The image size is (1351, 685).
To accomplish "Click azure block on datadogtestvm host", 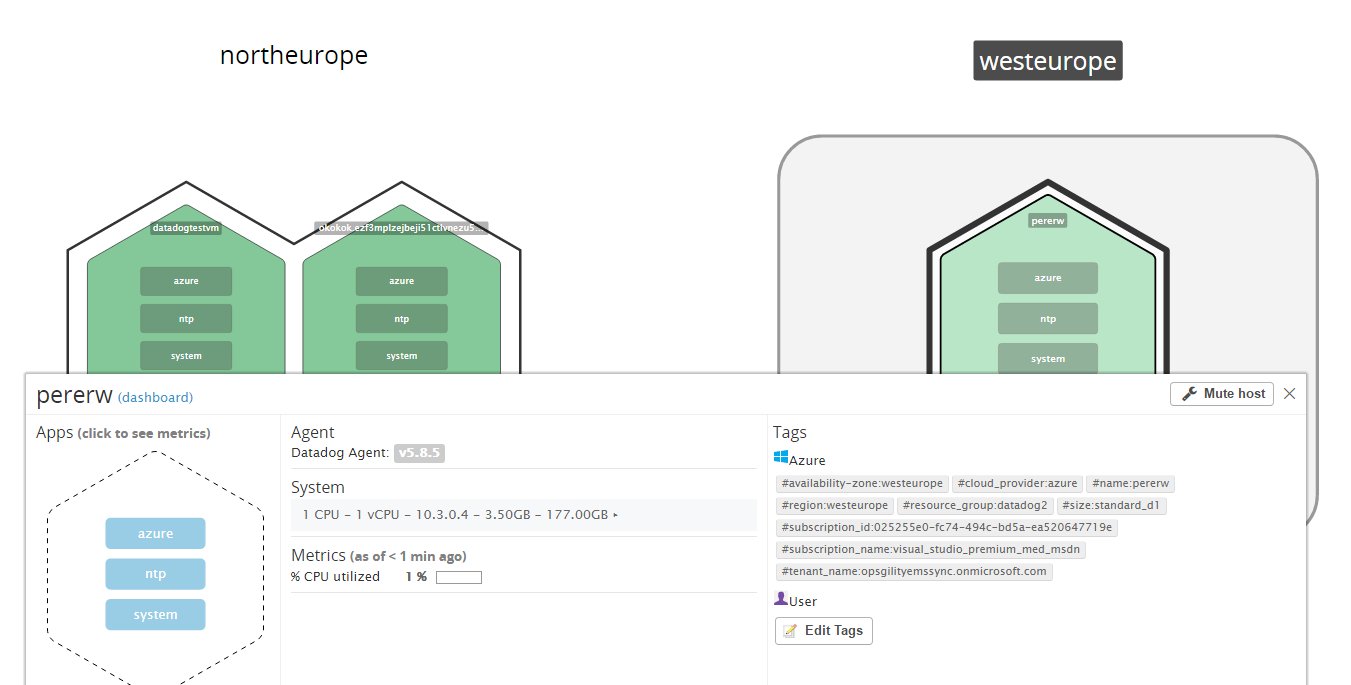I will [x=186, y=281].
